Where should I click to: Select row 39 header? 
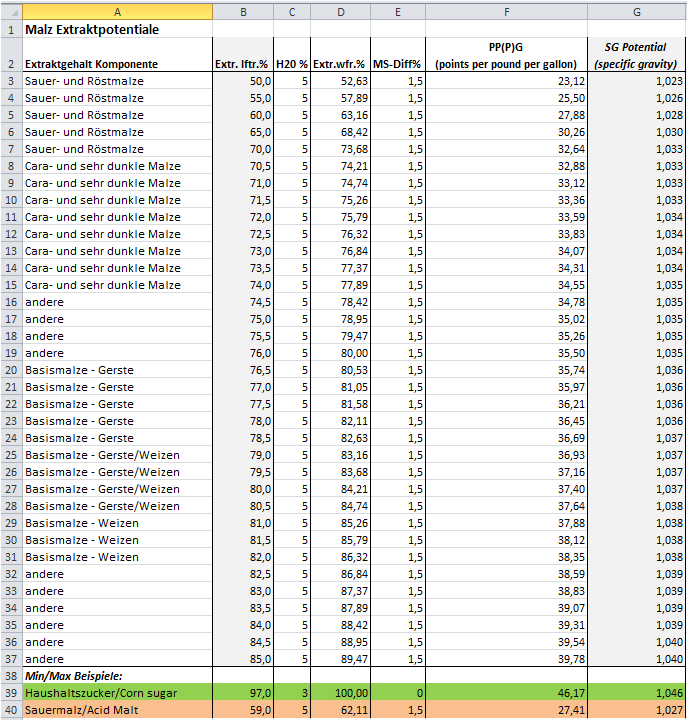(10, 693)
